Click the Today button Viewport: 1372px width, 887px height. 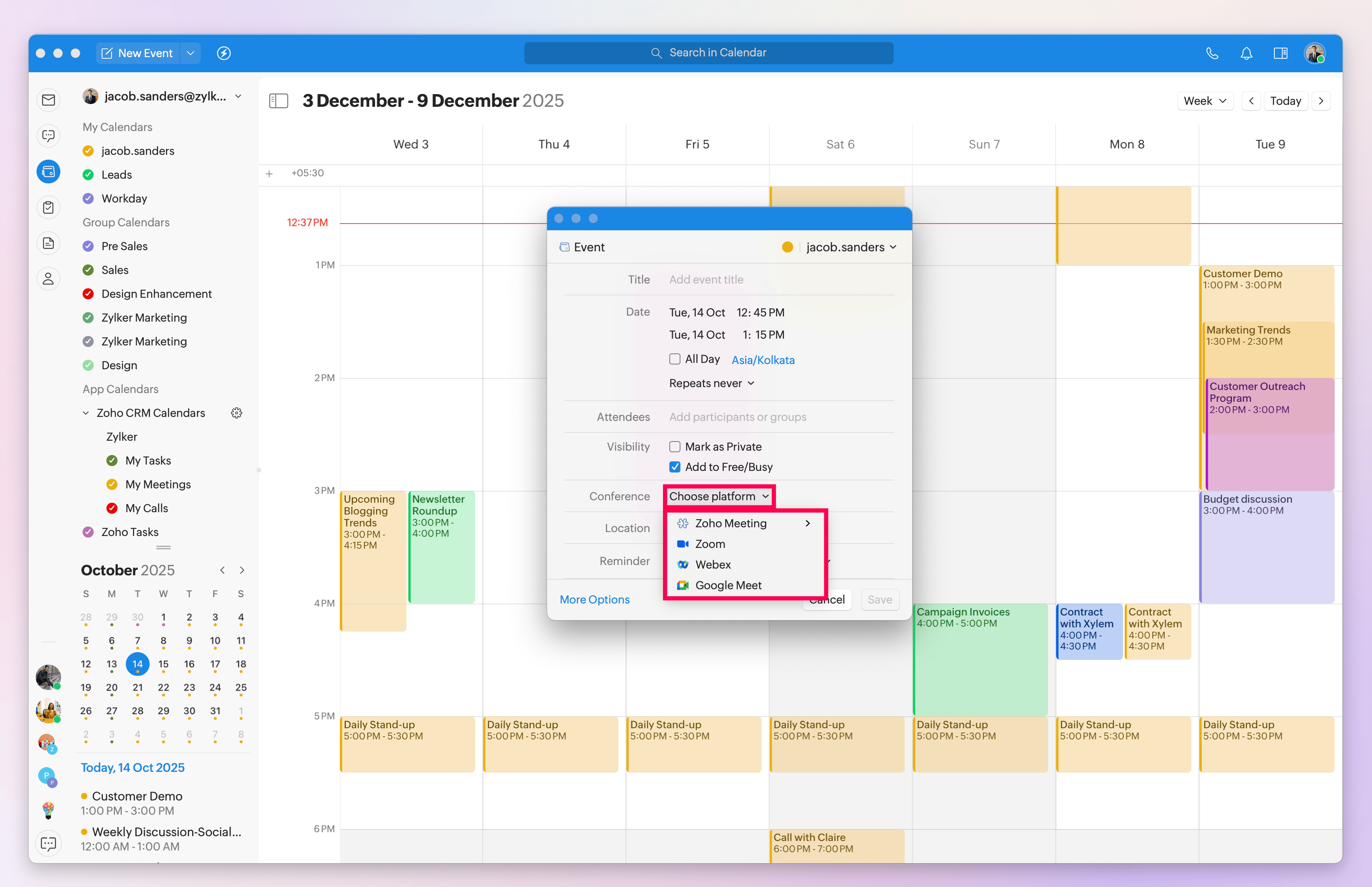pyautogui.click(x=1285, y=101)
